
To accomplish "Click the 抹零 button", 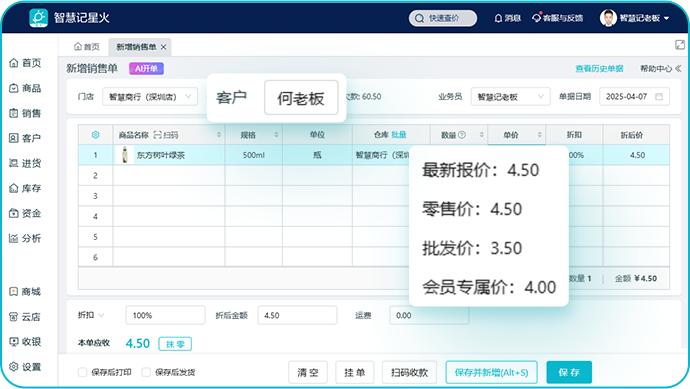I will coord(175,344).
